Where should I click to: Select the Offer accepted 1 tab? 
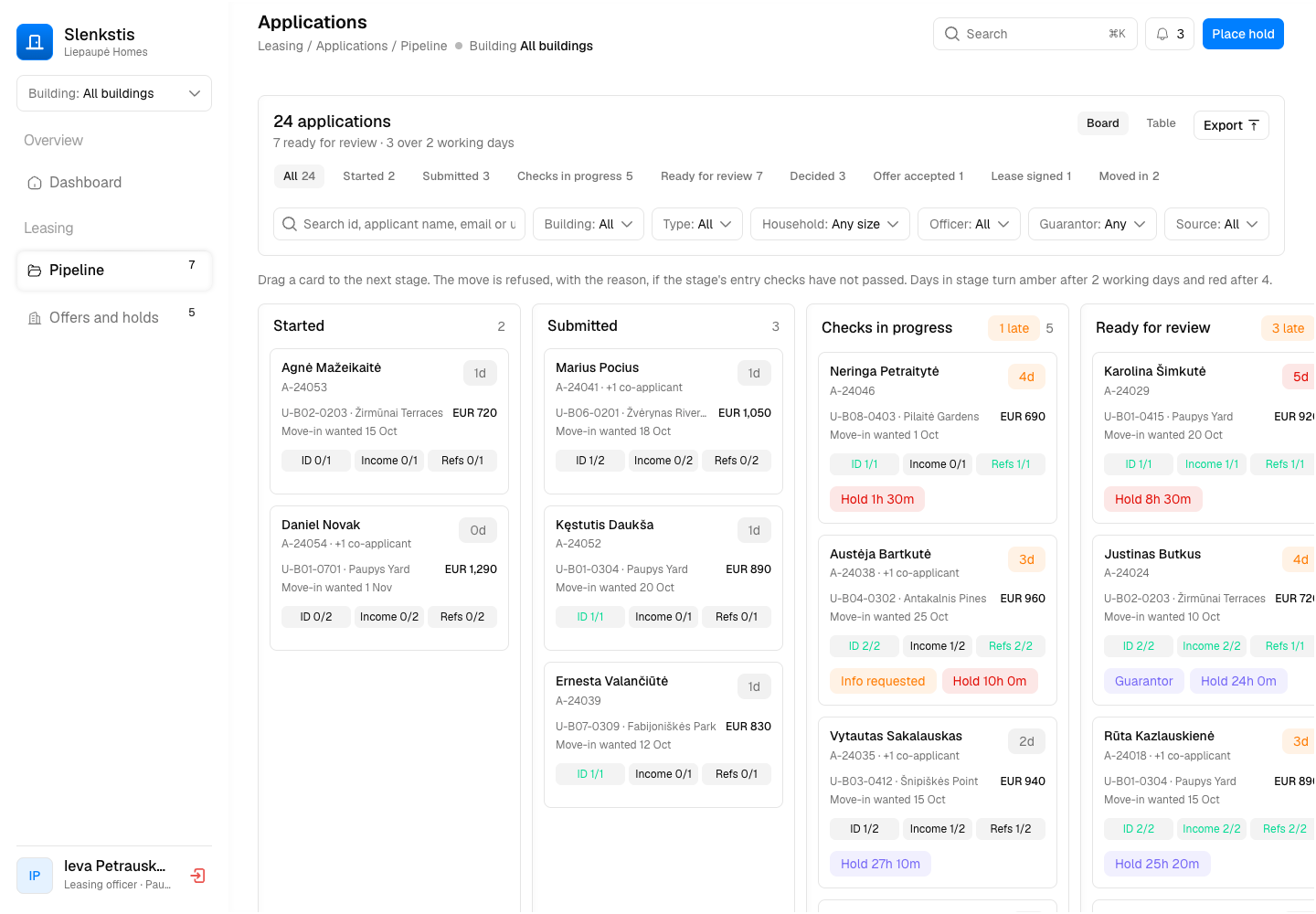(918, 176)
